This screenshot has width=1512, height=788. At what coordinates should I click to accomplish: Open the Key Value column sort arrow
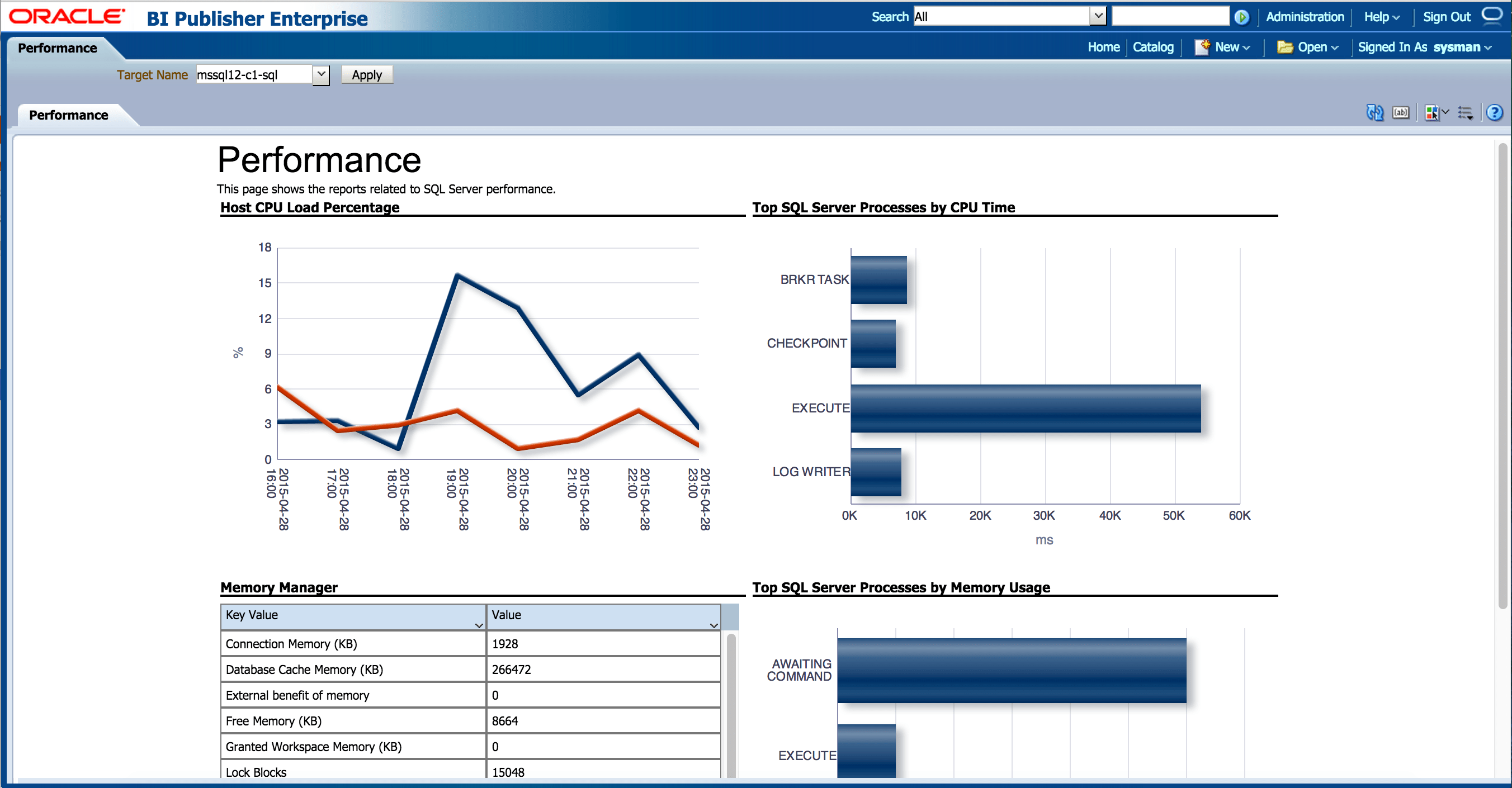[x=479, y=625]
